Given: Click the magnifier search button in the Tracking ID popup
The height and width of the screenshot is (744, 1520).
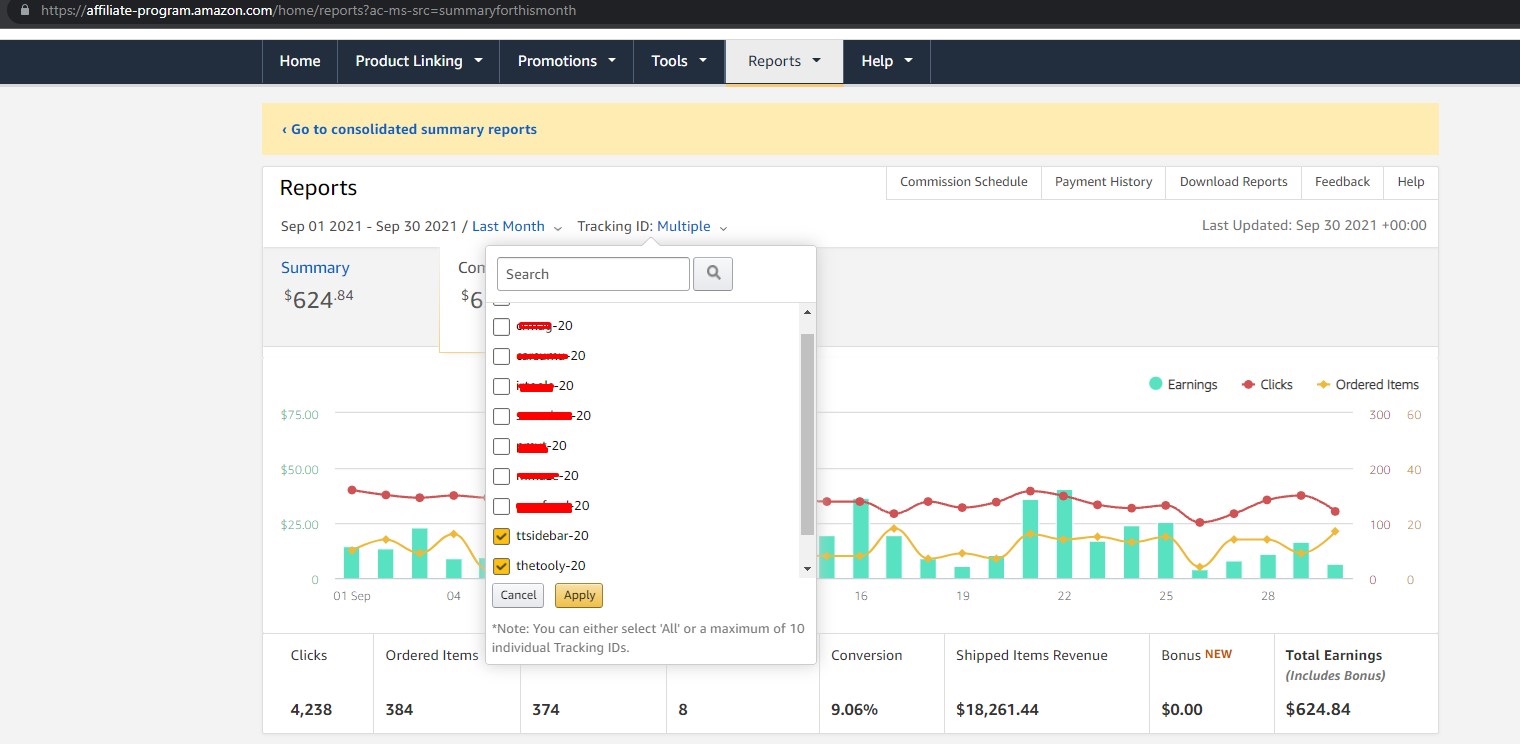Looking at the screenshot, I should point(713,274).
